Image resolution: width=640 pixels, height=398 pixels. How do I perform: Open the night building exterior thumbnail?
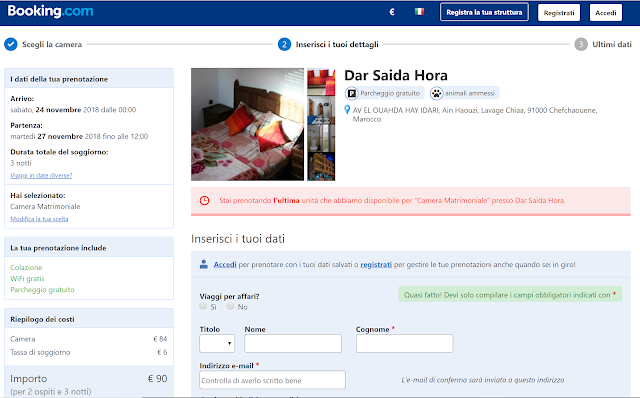pyautogui.click(x=321, y=167)
